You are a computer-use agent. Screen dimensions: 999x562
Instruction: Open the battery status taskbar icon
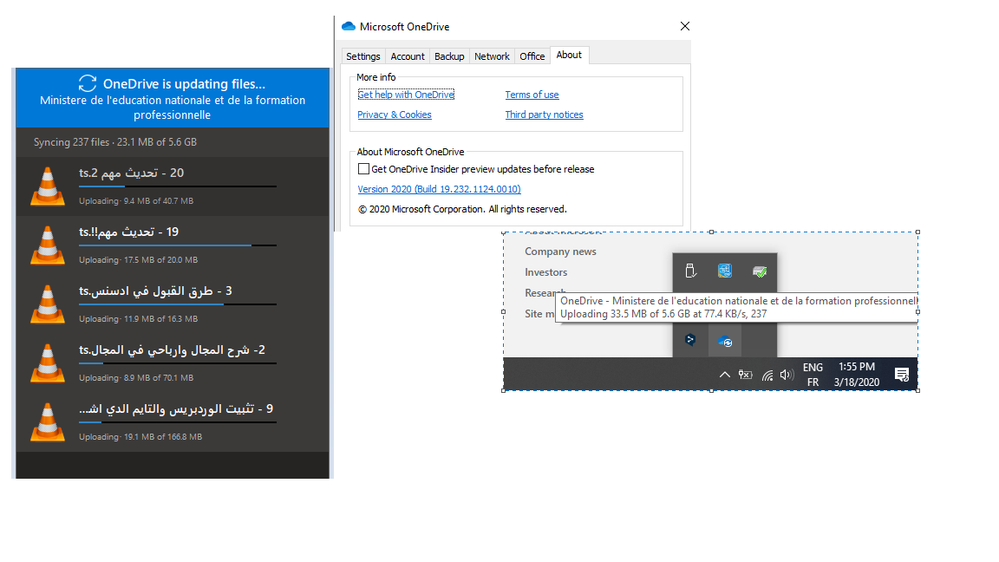coord(745,375)
